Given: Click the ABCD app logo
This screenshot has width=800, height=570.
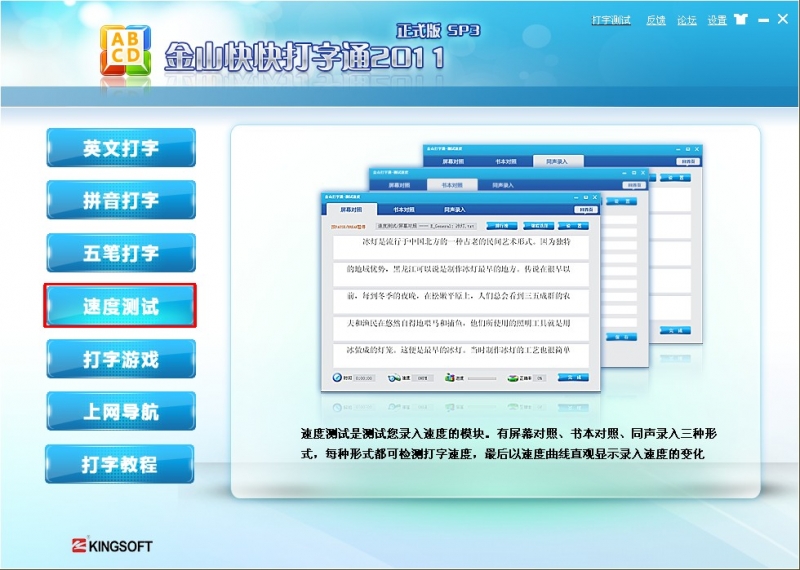Looking at the screenshot, I should (x=126, y=51).
